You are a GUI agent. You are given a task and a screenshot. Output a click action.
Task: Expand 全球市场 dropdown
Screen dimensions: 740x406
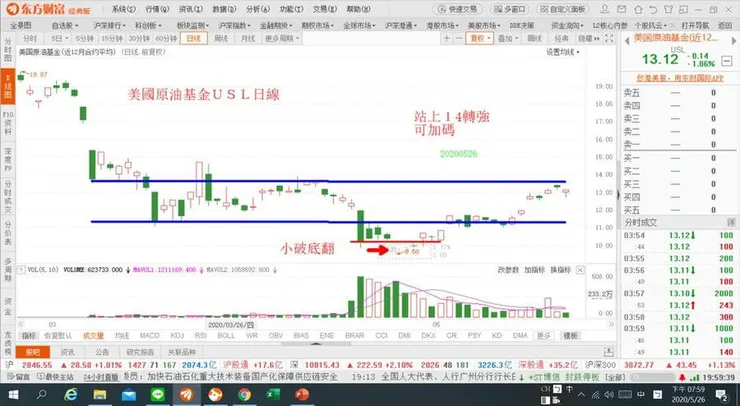pyautogui.click(x=360, y=25)
